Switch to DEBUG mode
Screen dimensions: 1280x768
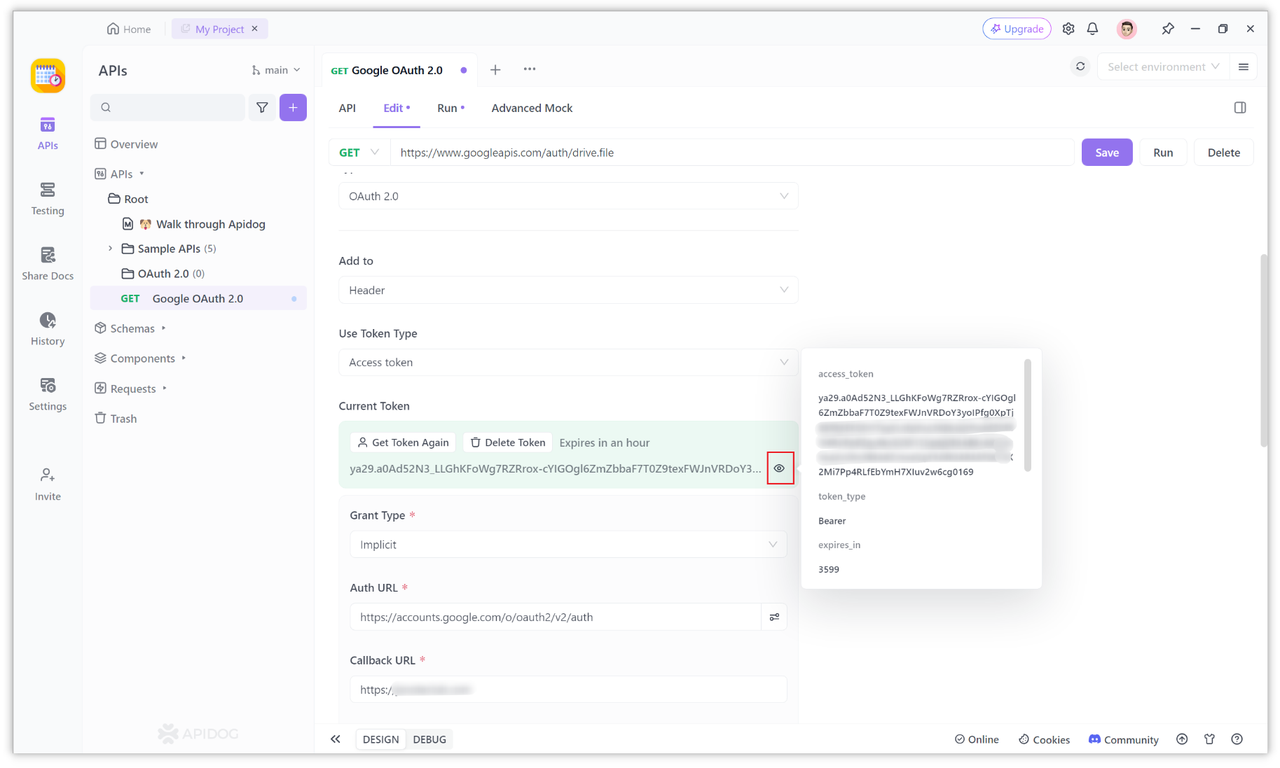[x=429, y=739]
